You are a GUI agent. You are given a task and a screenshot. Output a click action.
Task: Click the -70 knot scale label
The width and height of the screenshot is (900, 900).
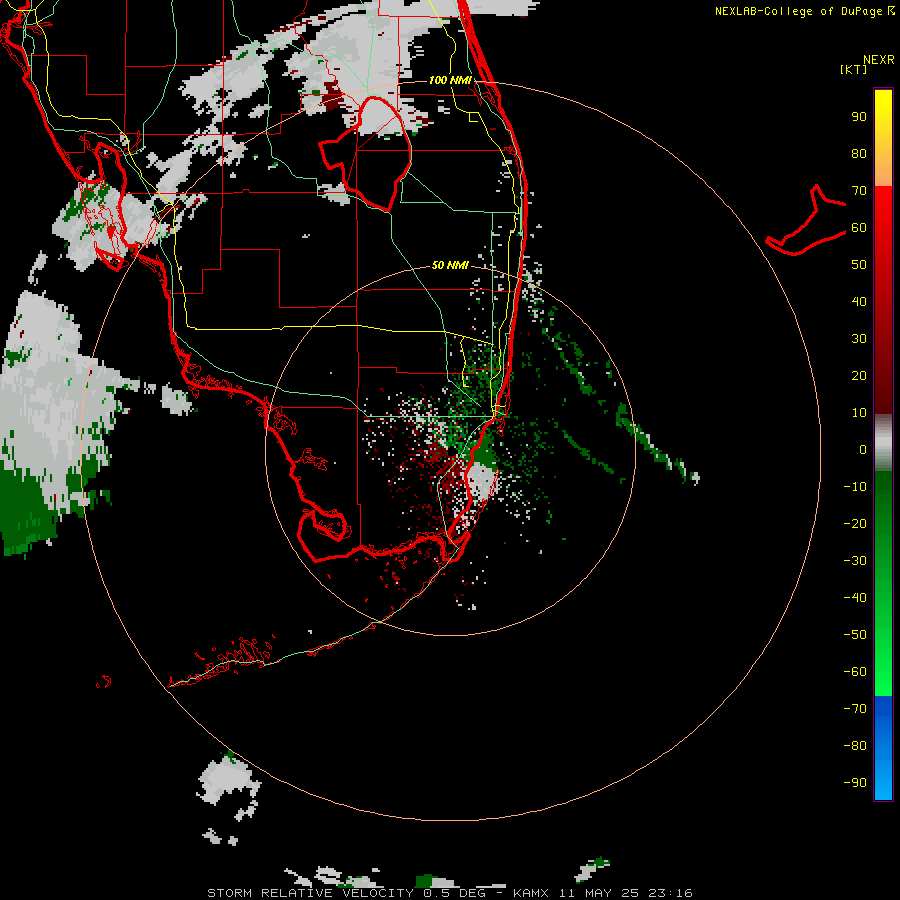pos(855,709)
